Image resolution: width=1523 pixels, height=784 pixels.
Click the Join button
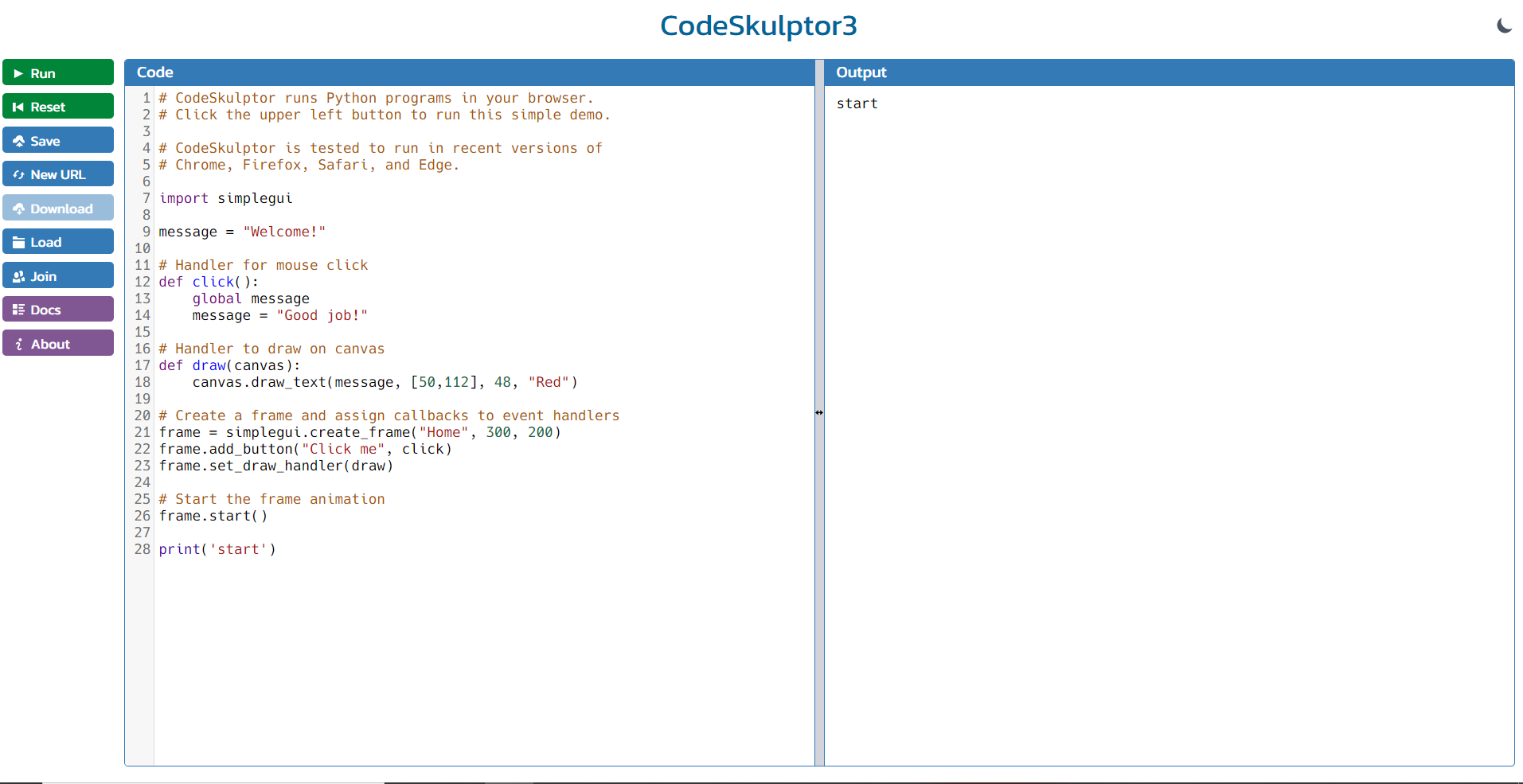pyautogui.click(x=58, y=275)
